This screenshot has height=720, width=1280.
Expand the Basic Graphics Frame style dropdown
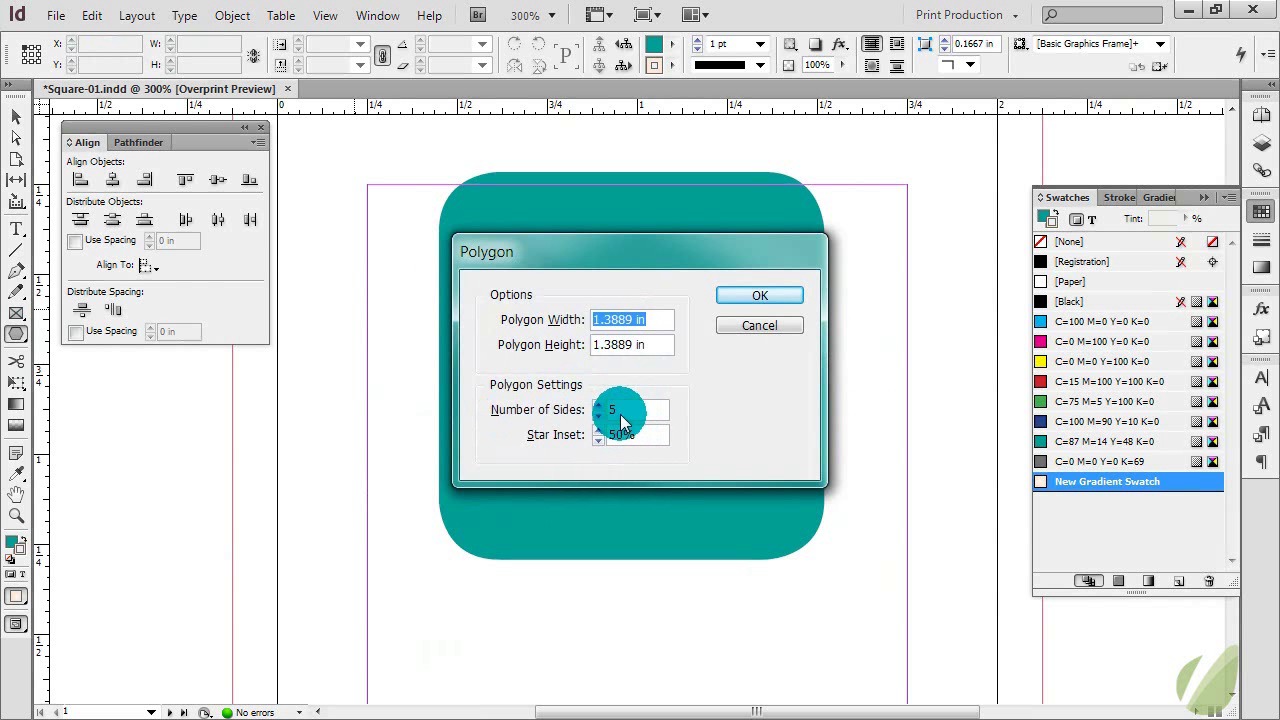(x=1160, y=44)
